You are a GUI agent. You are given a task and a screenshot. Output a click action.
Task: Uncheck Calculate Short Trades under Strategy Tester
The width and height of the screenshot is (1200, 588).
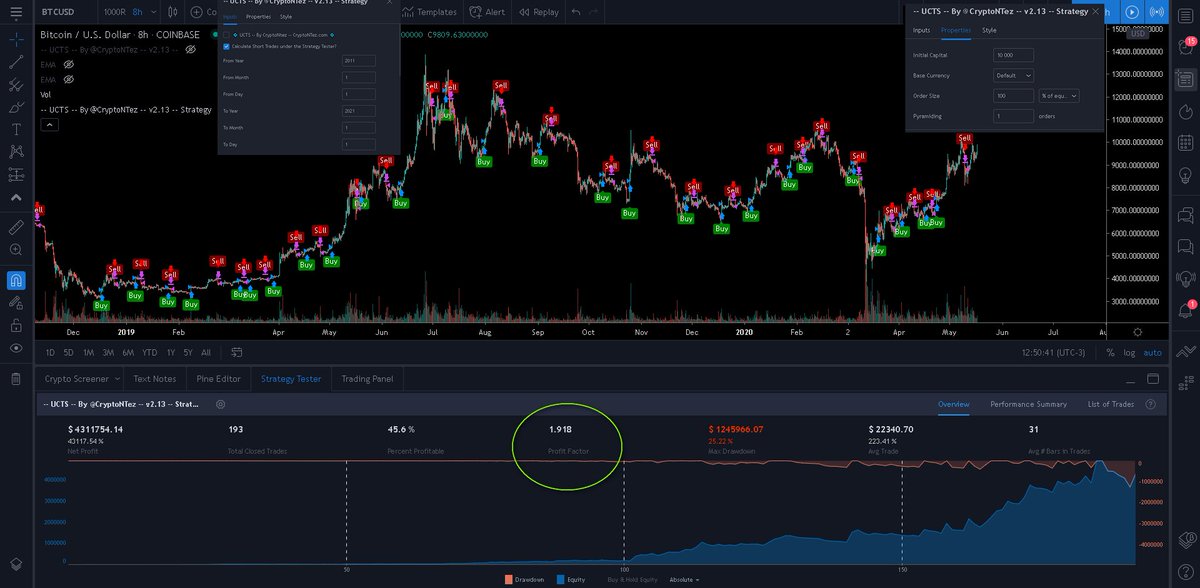click(x=227, y=45)
